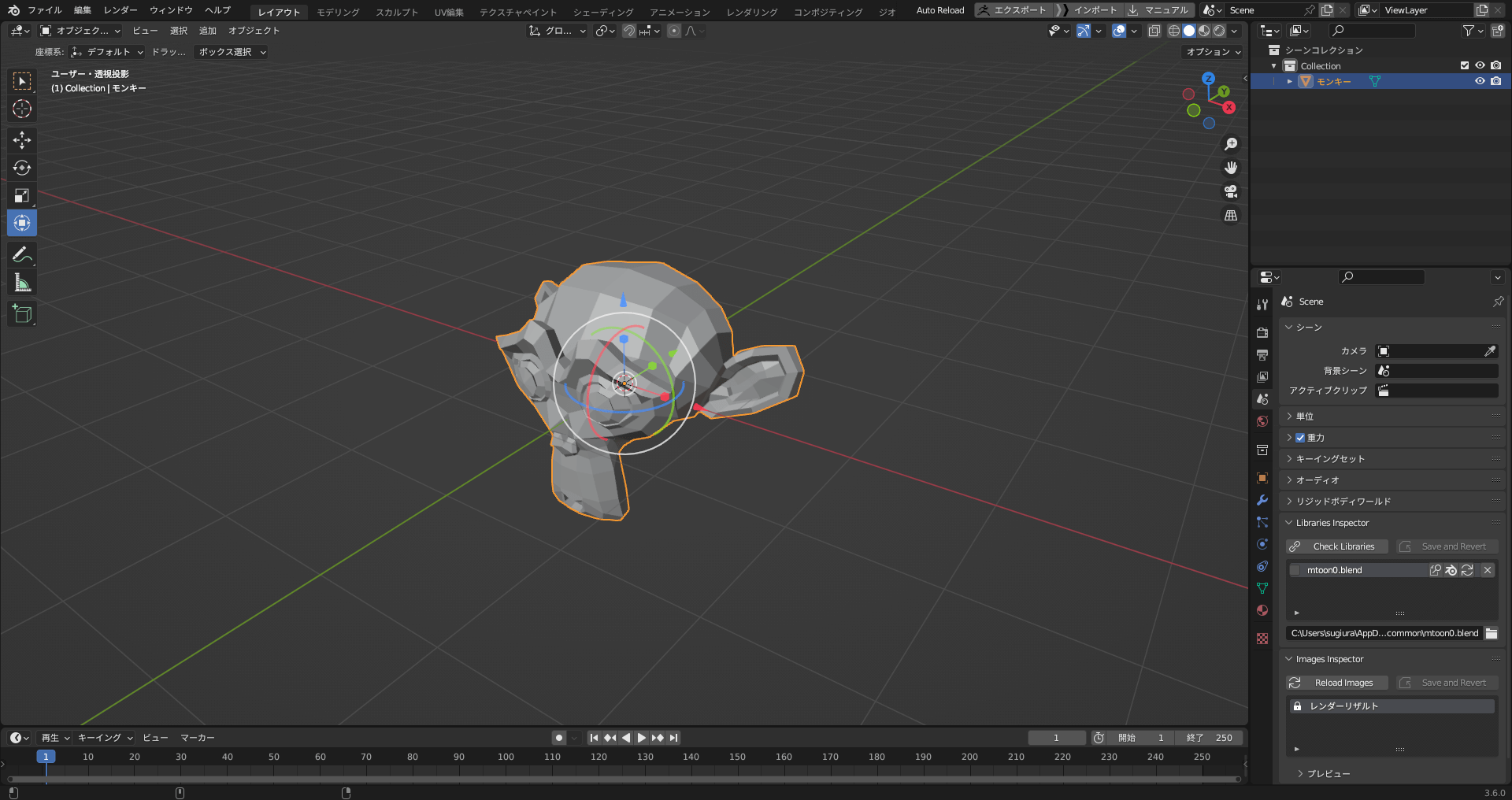Open the Output properties tab
Screen dimensions: 1512x800
[1262, 355]
